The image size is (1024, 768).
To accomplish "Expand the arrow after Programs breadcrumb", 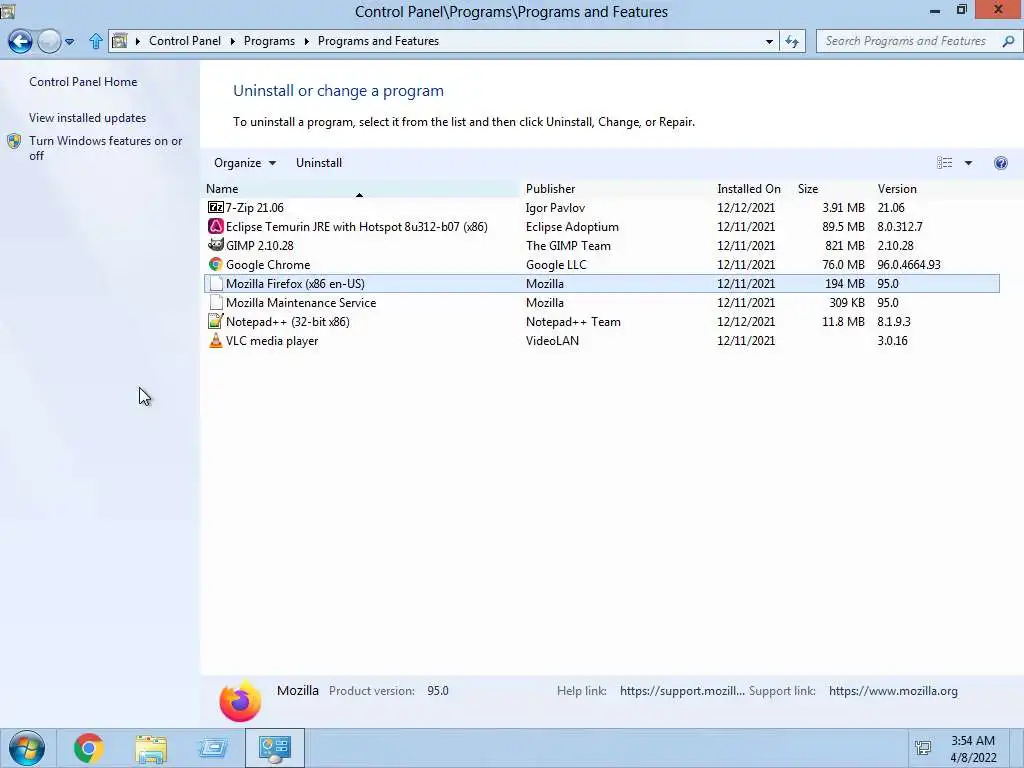I will click(306, 41).
